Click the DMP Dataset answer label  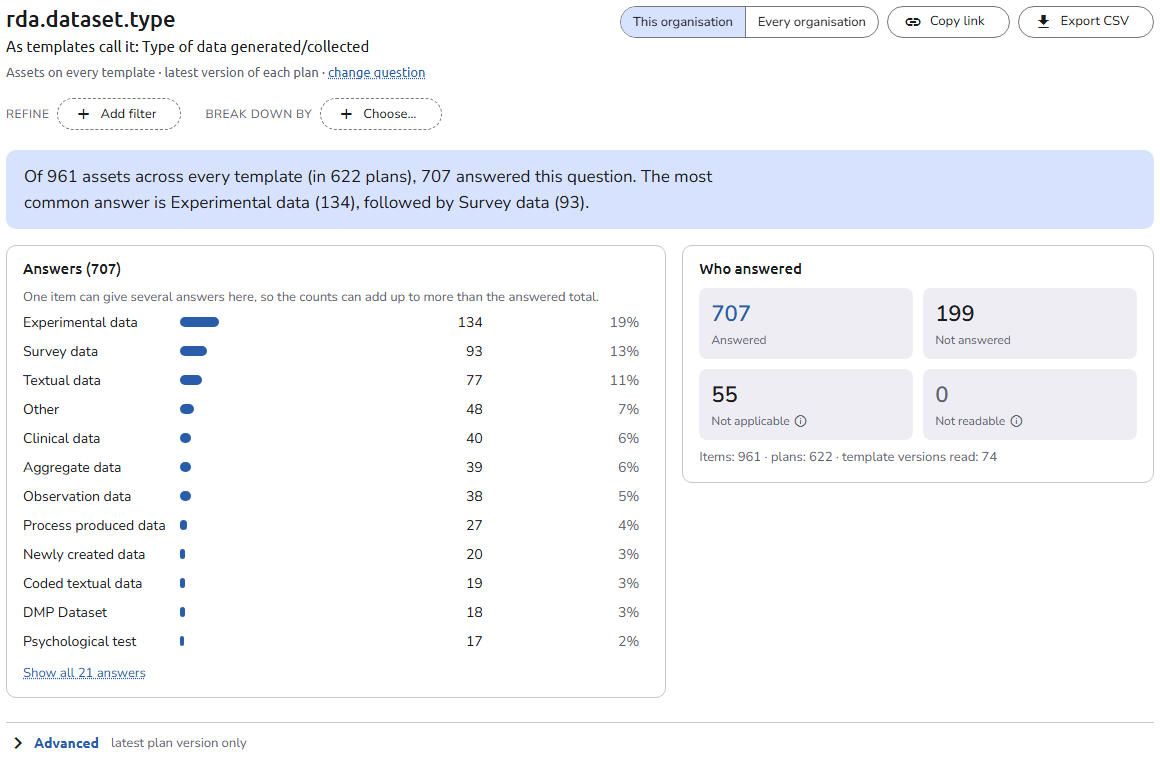pos(65,613)
